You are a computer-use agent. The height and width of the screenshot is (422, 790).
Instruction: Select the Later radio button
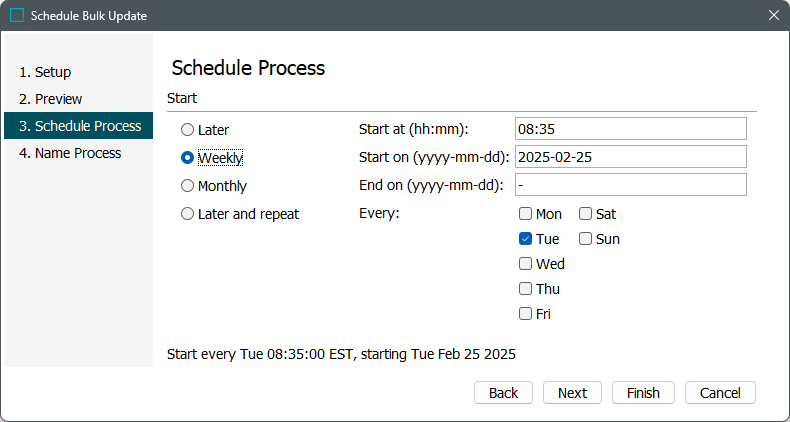point(187,130)
